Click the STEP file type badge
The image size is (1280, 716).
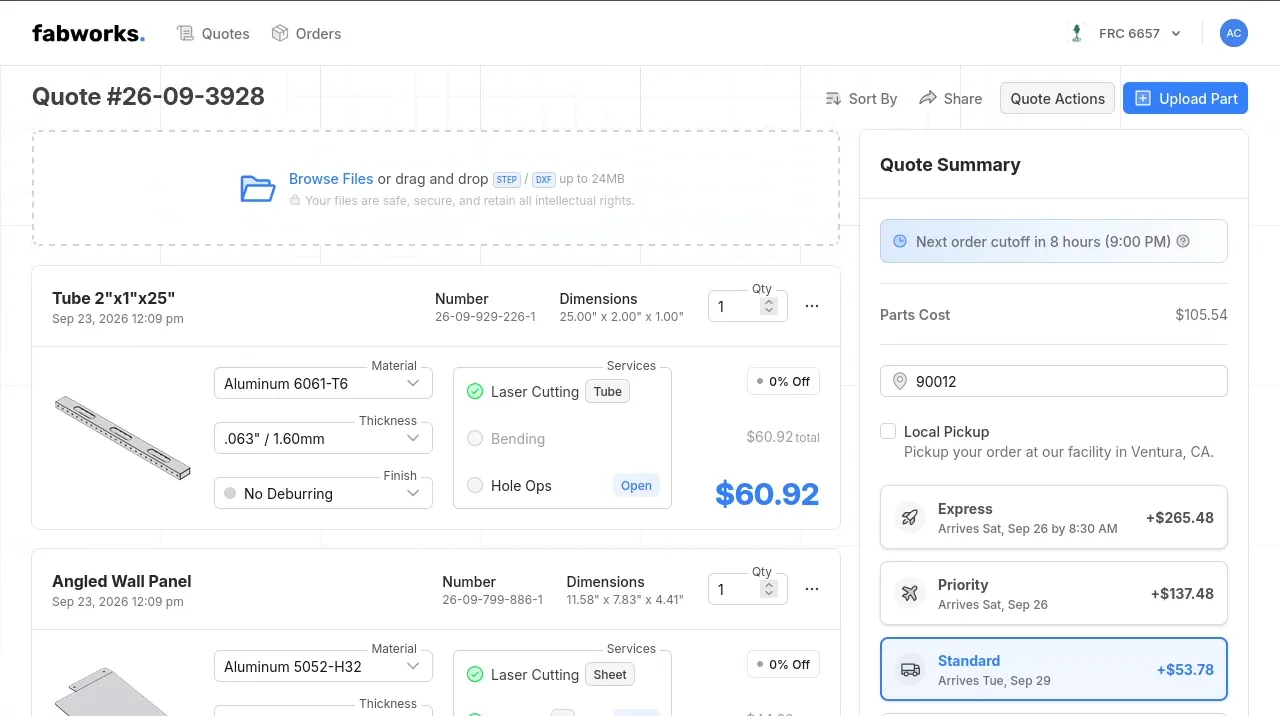click(507, 180)
